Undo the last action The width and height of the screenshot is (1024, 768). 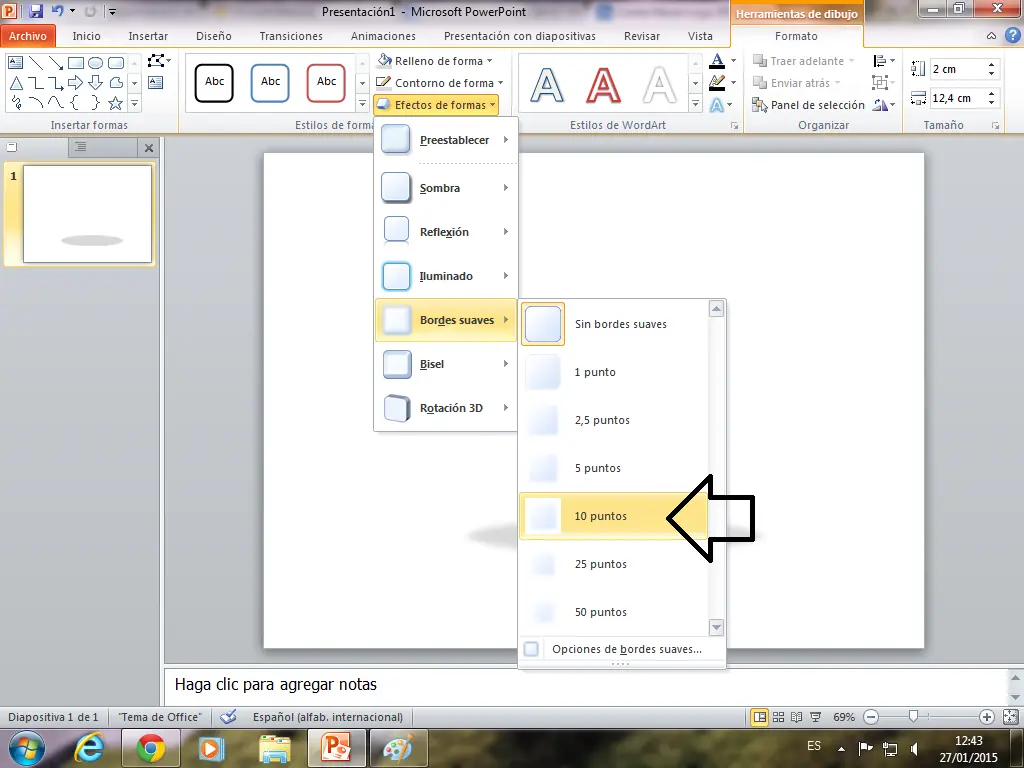click(x=57, y=11)
